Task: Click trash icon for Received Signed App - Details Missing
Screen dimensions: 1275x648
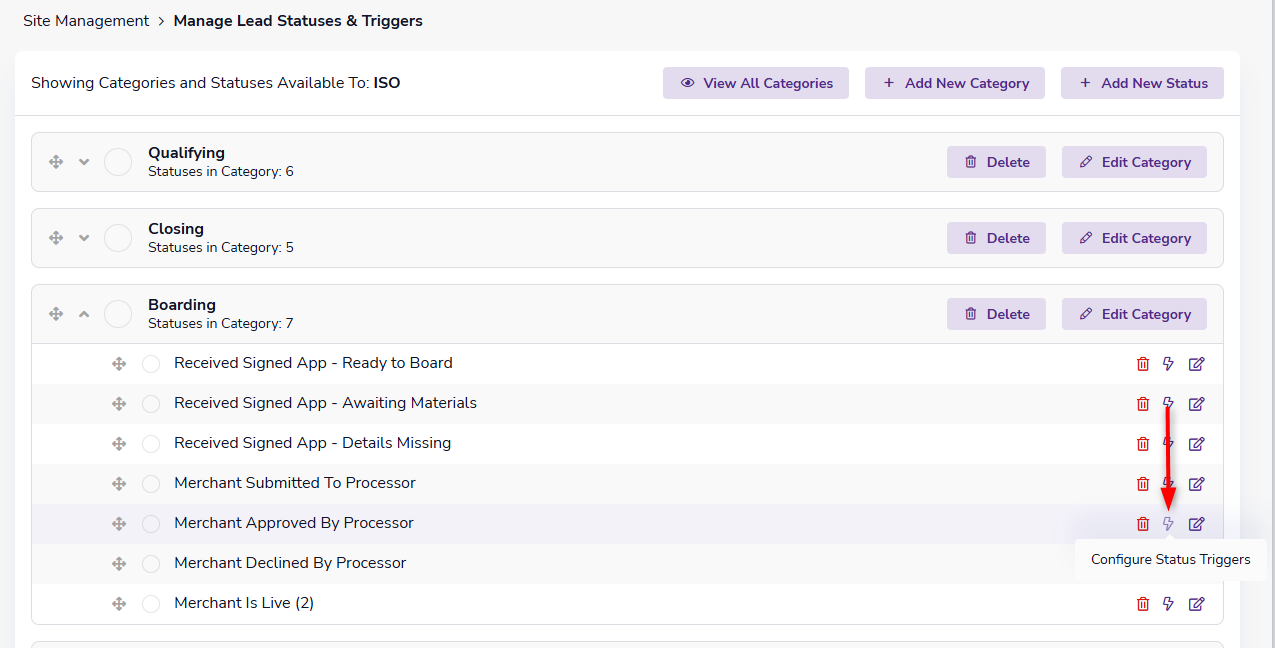Action: pos(1143,444)
